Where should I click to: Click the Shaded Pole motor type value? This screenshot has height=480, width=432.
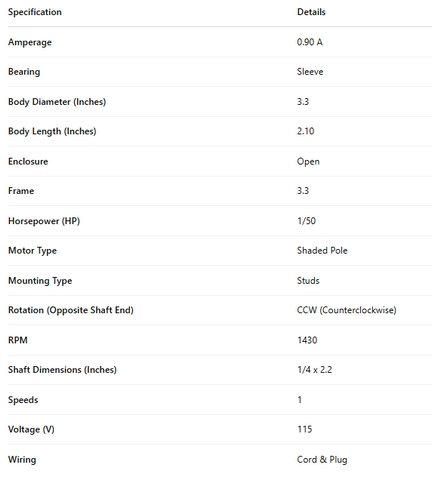pyautogui.click(x=322, y=251)
